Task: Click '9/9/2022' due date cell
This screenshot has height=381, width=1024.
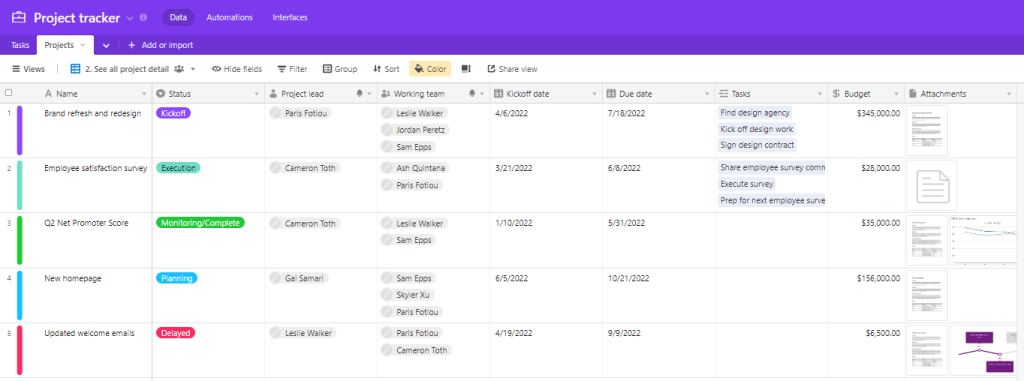Action: pos(659,350)
